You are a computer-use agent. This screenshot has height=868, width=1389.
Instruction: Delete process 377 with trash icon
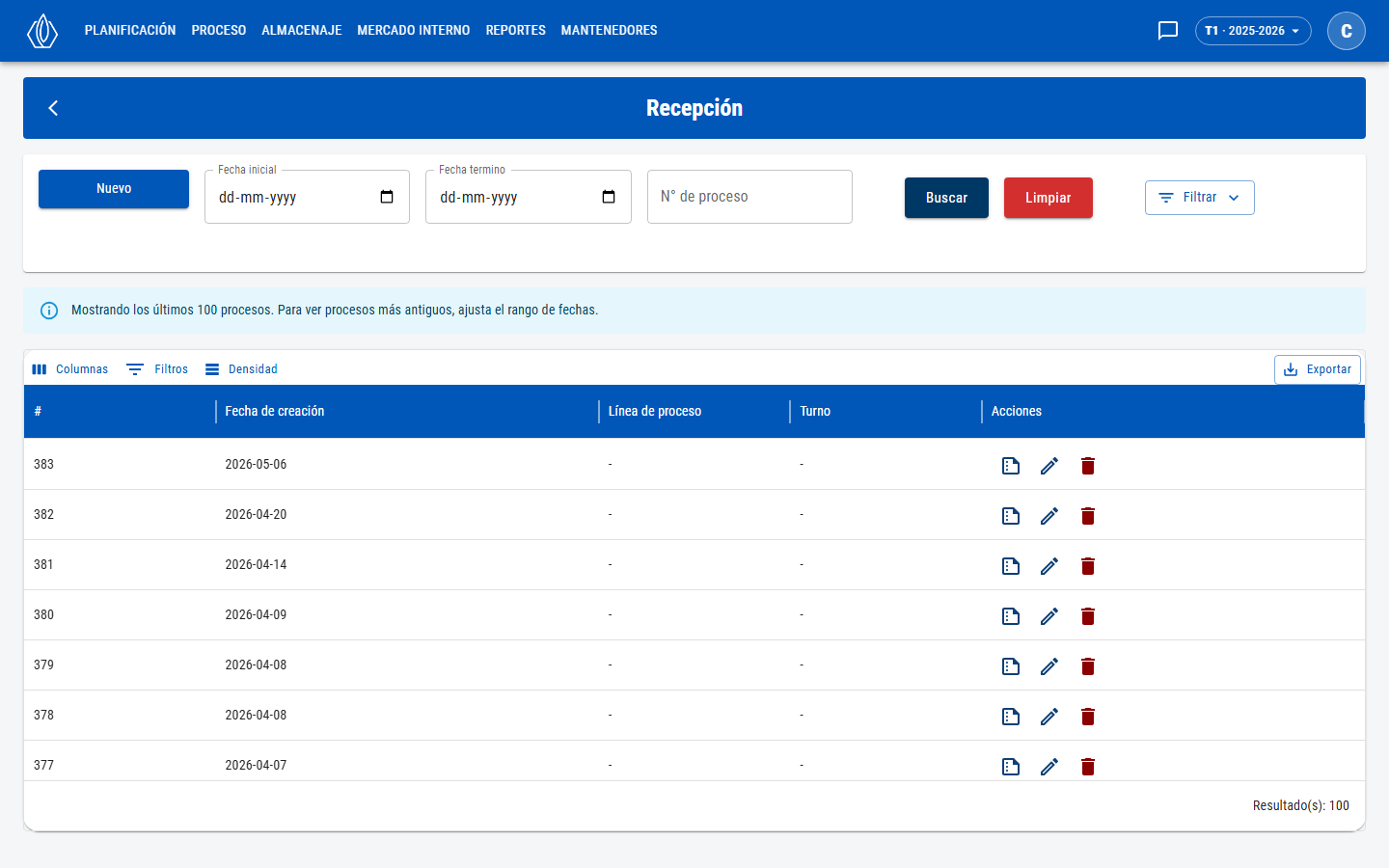1088,767
